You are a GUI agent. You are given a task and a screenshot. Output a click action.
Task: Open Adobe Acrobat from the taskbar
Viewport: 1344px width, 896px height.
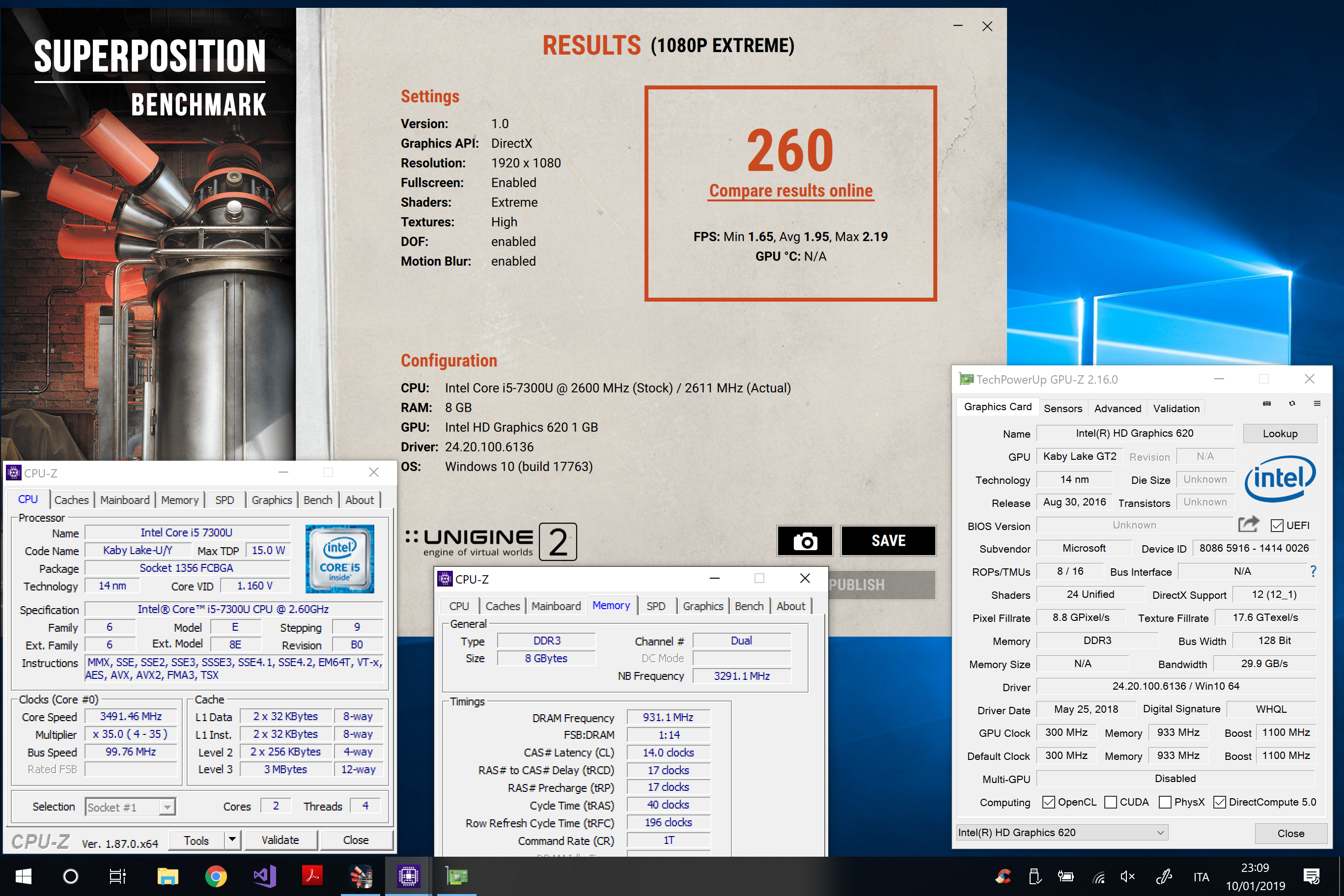point(312,876)
